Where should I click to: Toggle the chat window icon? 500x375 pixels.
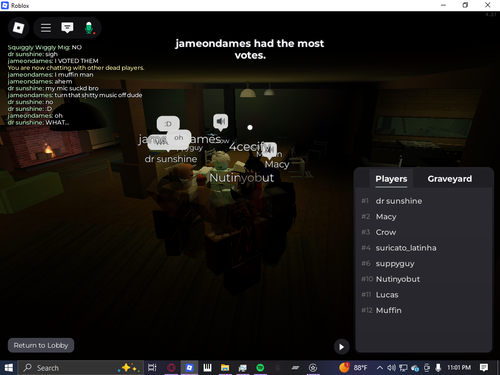tap(67, 28)
